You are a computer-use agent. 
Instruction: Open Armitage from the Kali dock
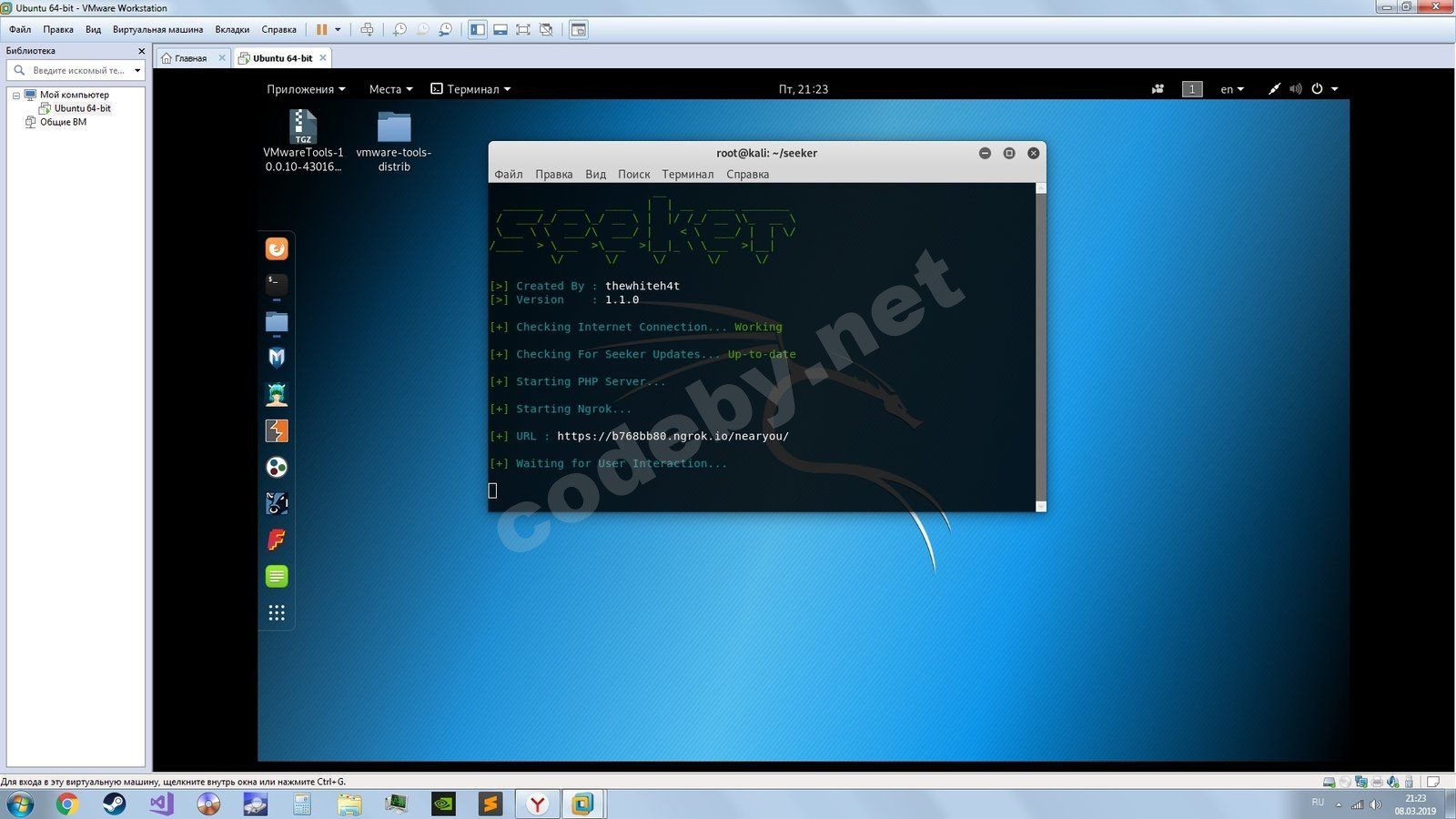click(x=277, y=394)
